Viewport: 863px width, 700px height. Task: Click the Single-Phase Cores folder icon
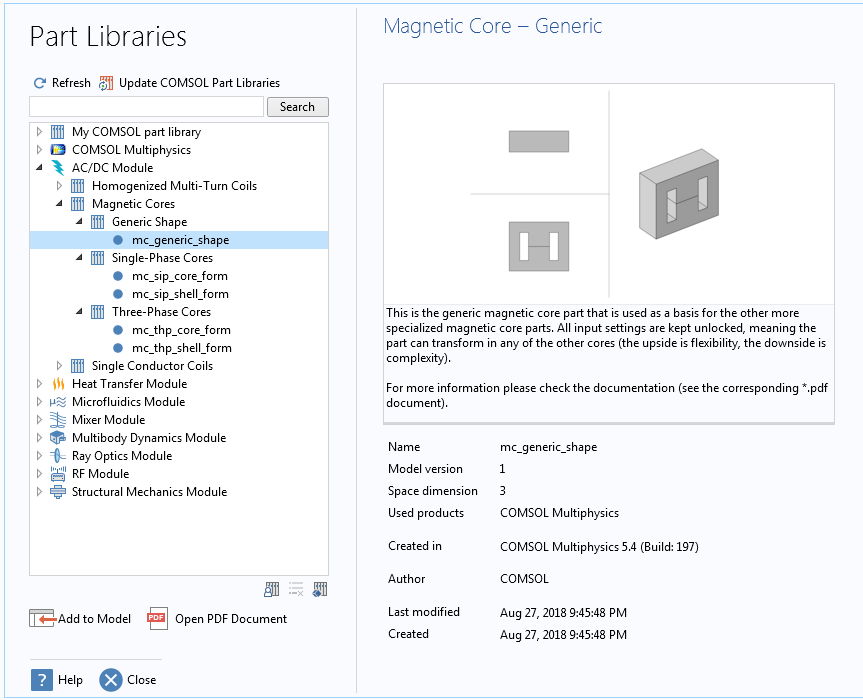[97, 258]
